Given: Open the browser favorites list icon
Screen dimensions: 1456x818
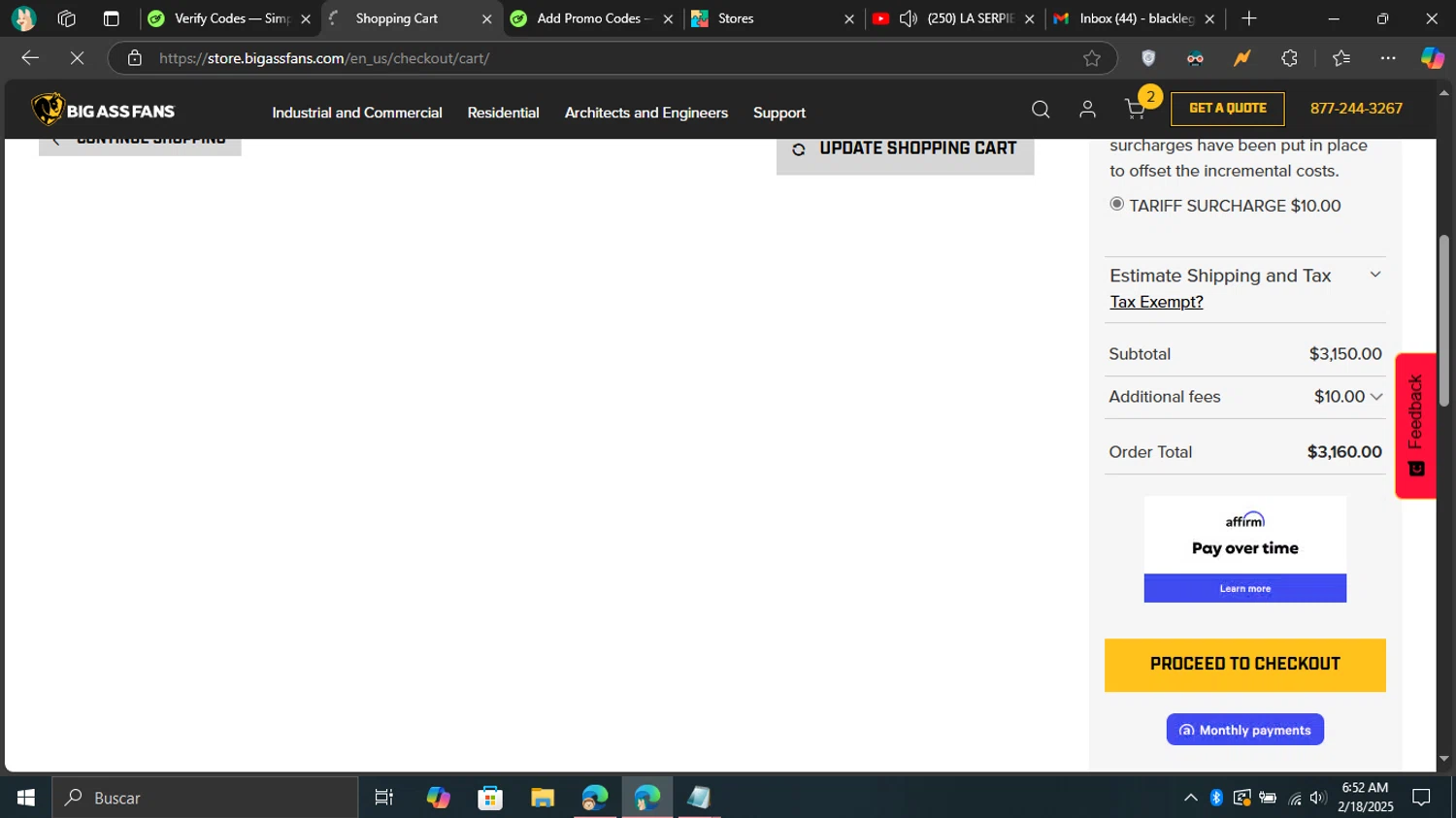Looking at the screenshot, I should [x=1341, y=58].
